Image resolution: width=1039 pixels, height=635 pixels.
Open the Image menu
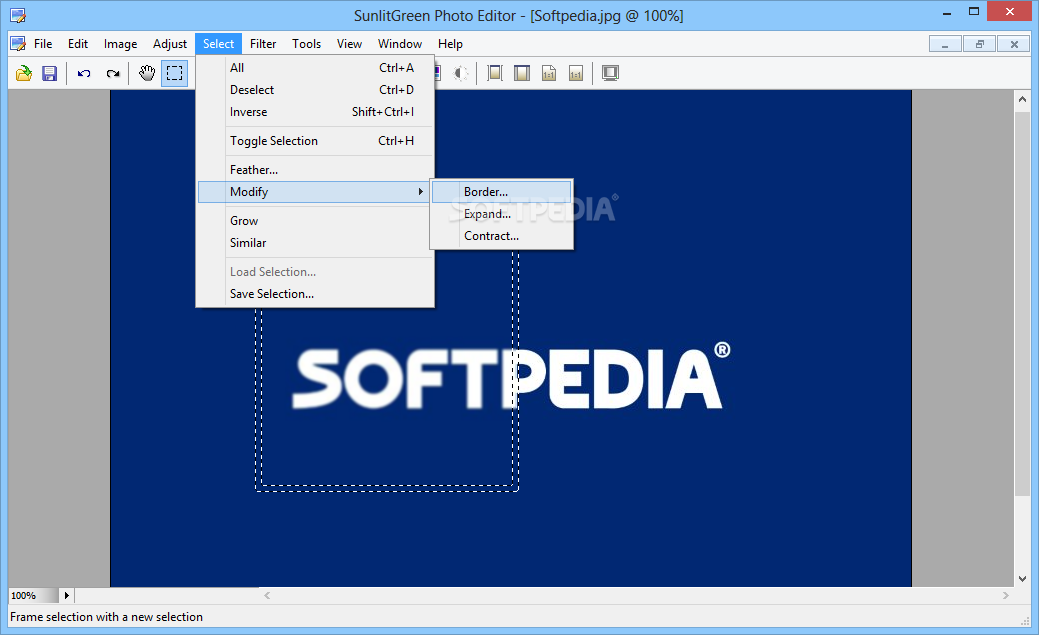click(121, 44)
